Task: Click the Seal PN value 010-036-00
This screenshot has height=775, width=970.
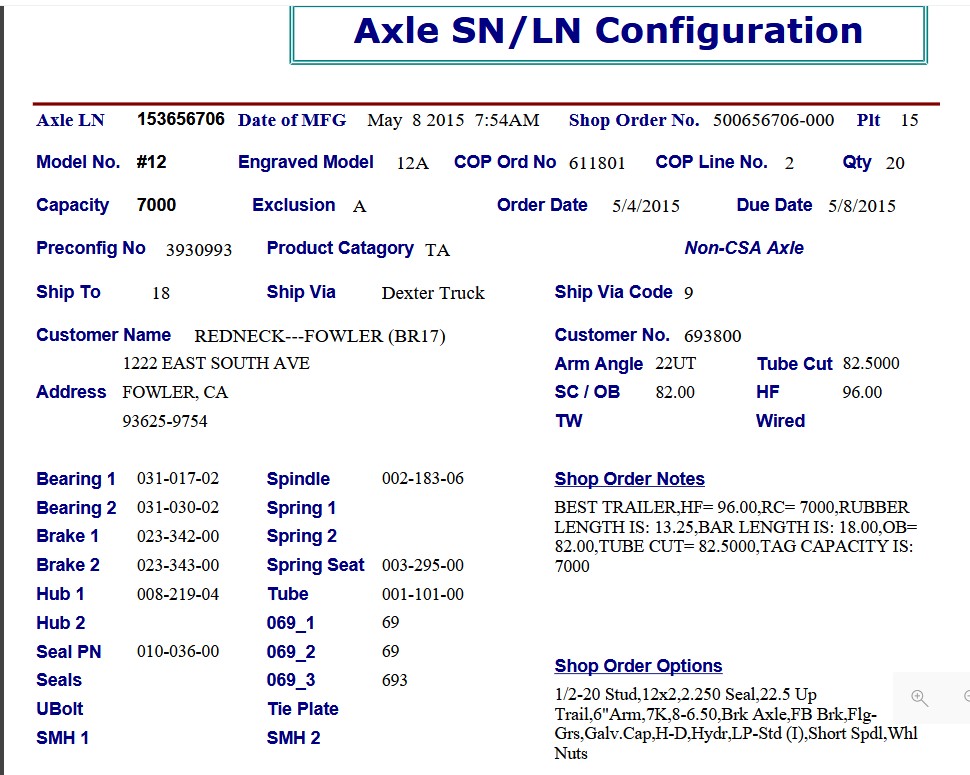Action: pos(178,652)
